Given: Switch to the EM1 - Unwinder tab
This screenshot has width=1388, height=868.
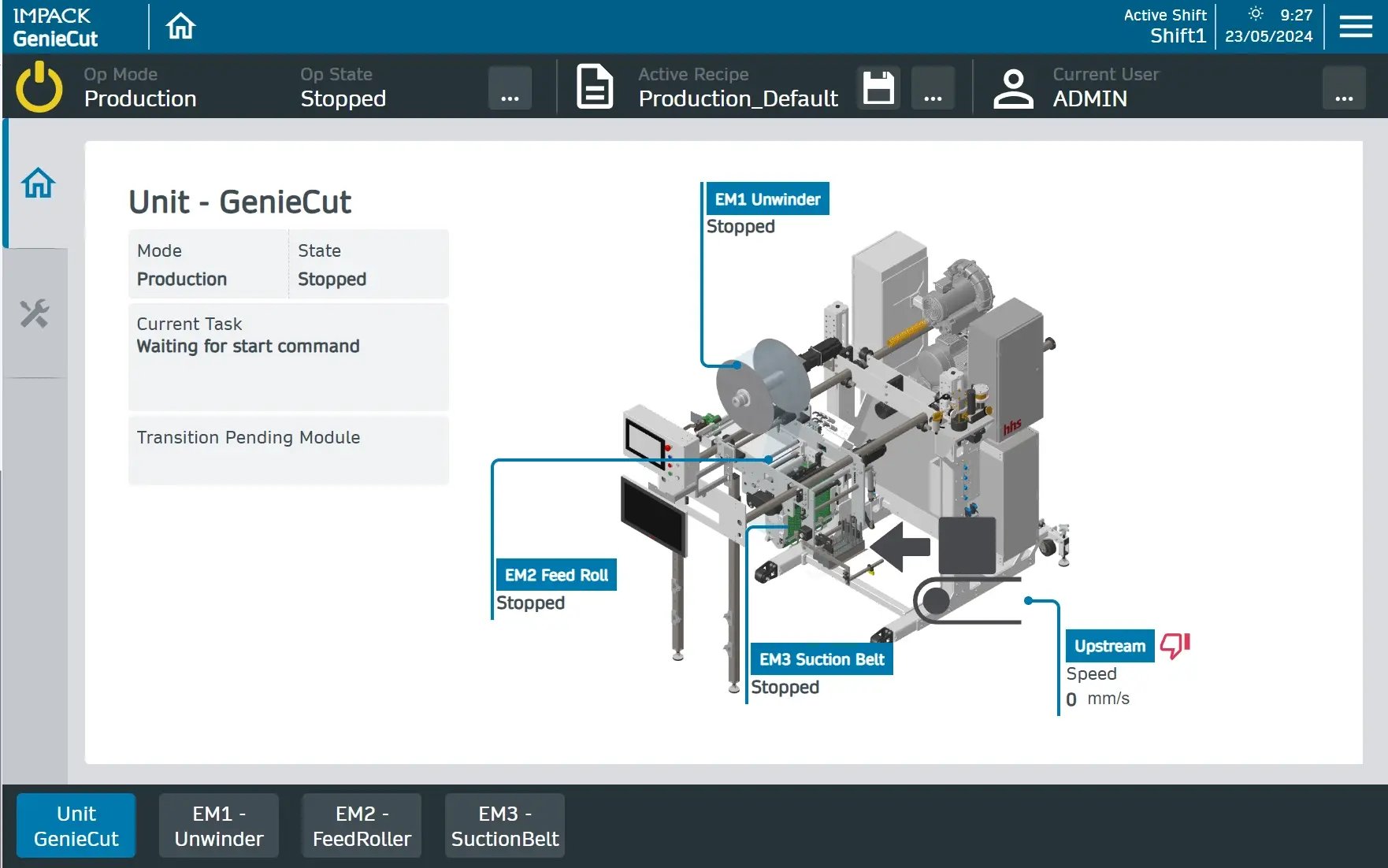Looking at the screenshot, I should pos(218,825).
